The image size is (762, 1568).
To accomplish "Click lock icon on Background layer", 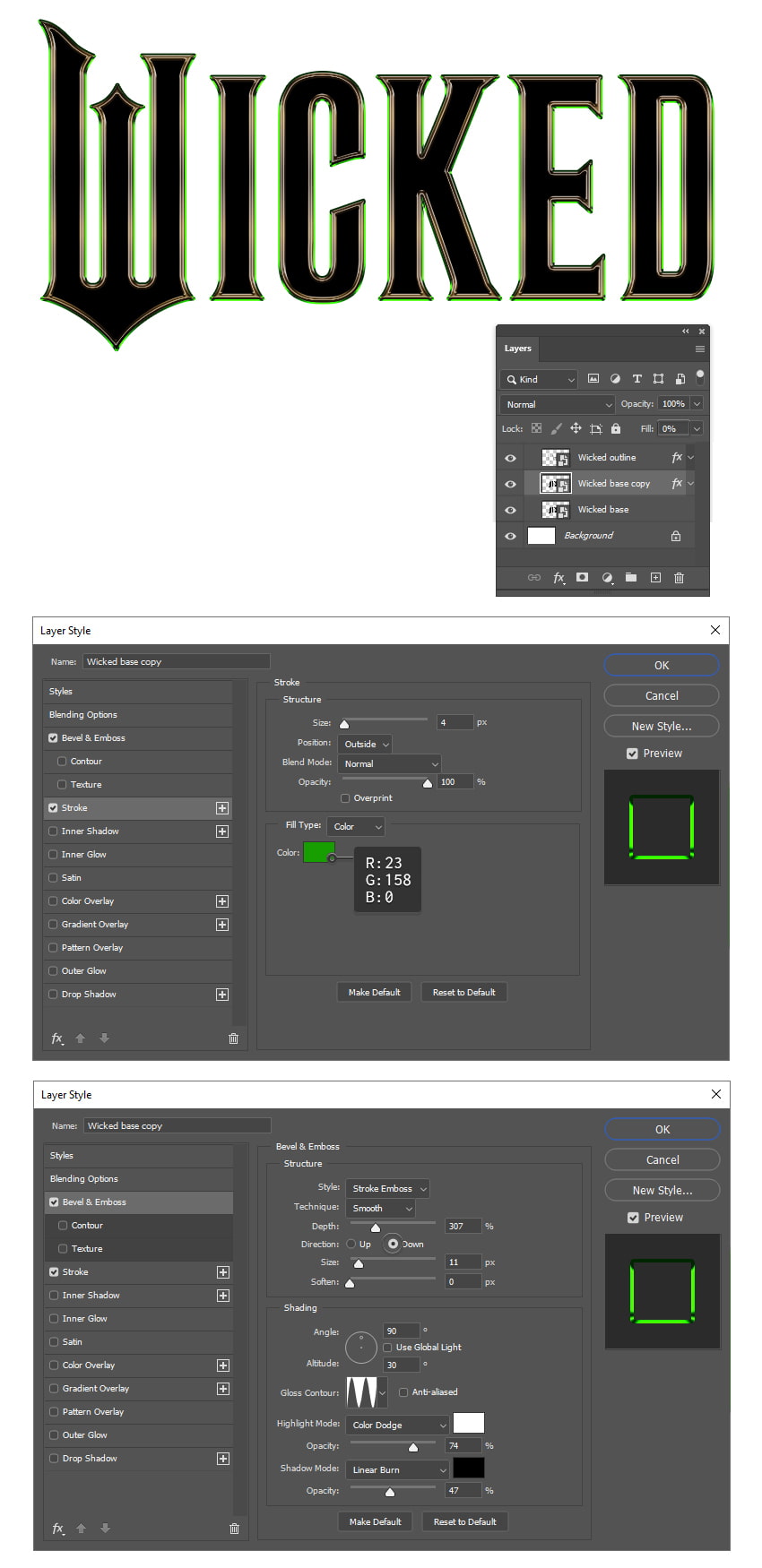I will (676, 536).
